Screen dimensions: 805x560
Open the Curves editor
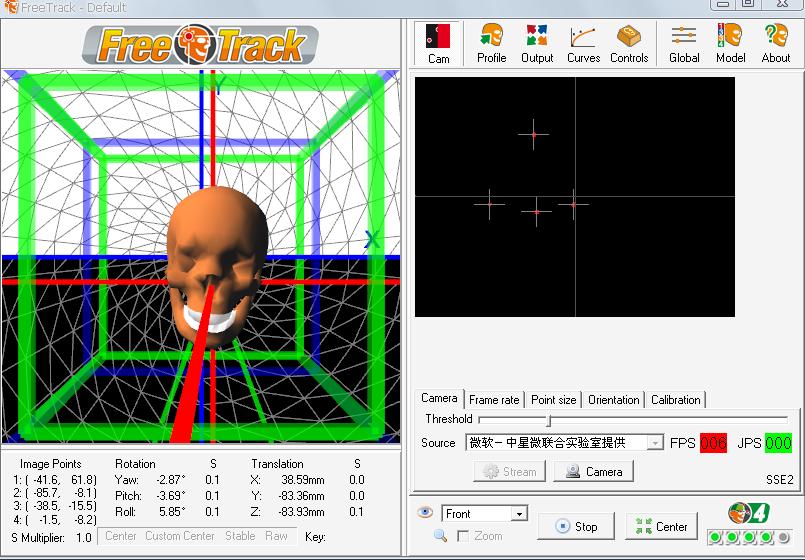tap(583, 44)
